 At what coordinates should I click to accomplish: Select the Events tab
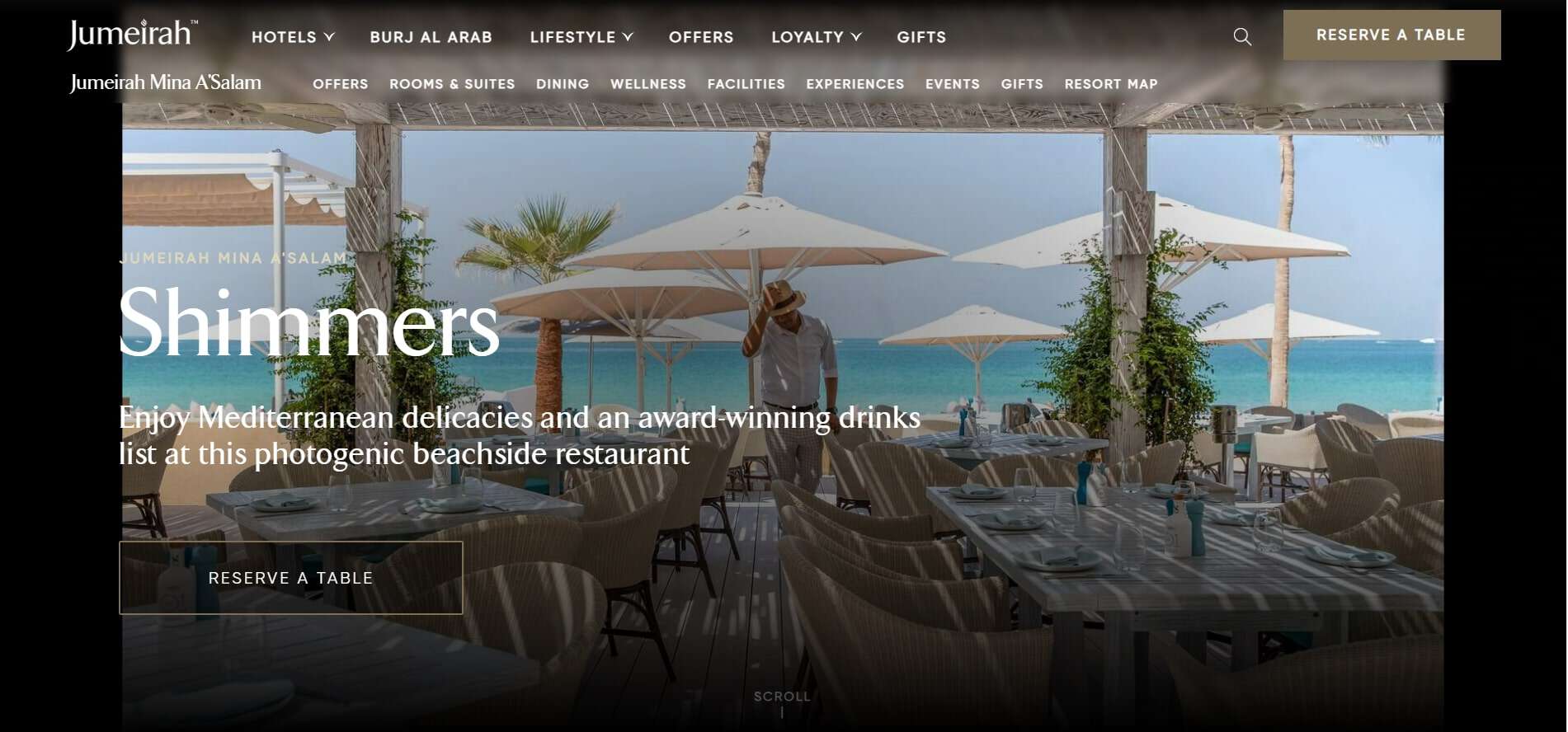click(x=953, y=84)
